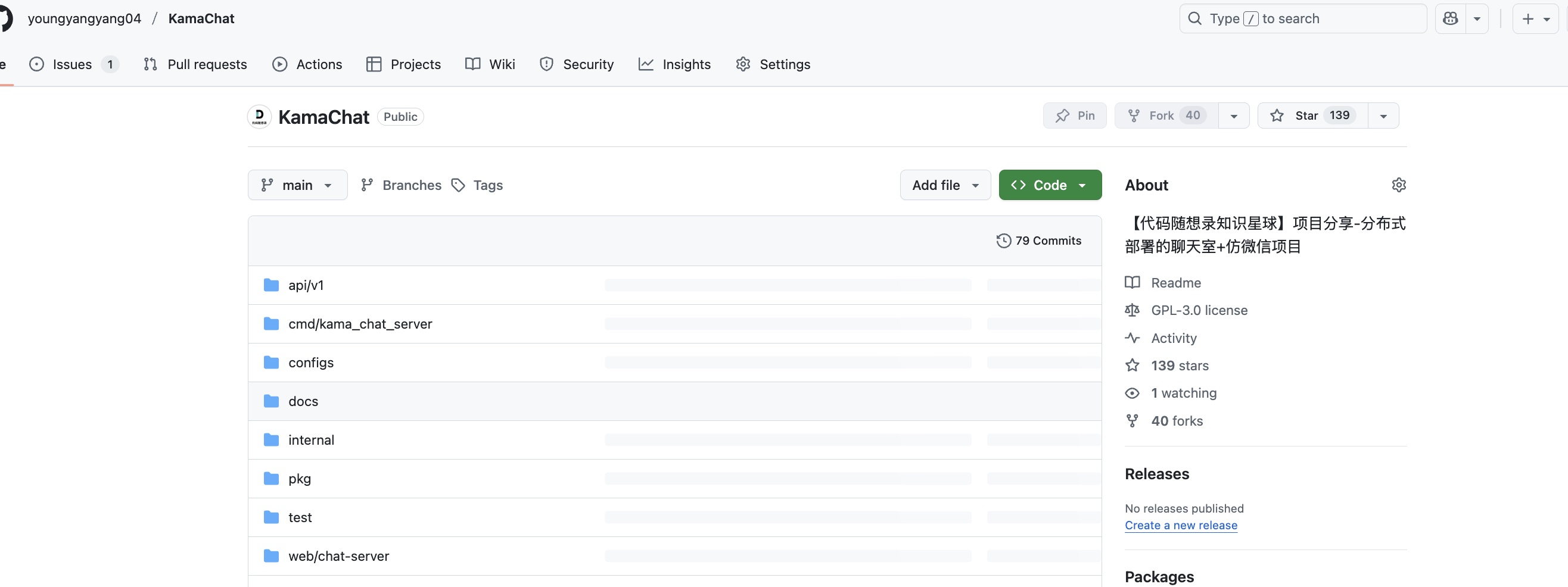Open the Security tab
Image resolution: width=1568 pixels, height=587 pixels.
(577, 64)
